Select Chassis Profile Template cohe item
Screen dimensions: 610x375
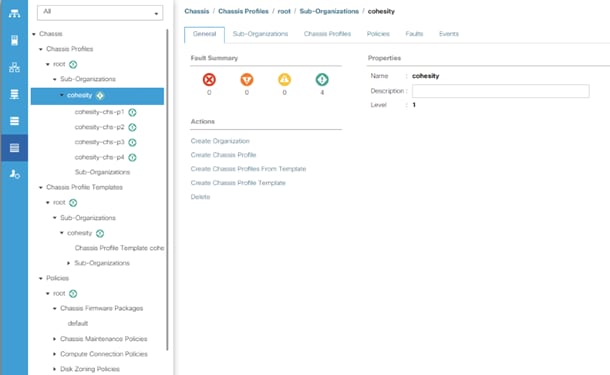[x=119, y=248]
